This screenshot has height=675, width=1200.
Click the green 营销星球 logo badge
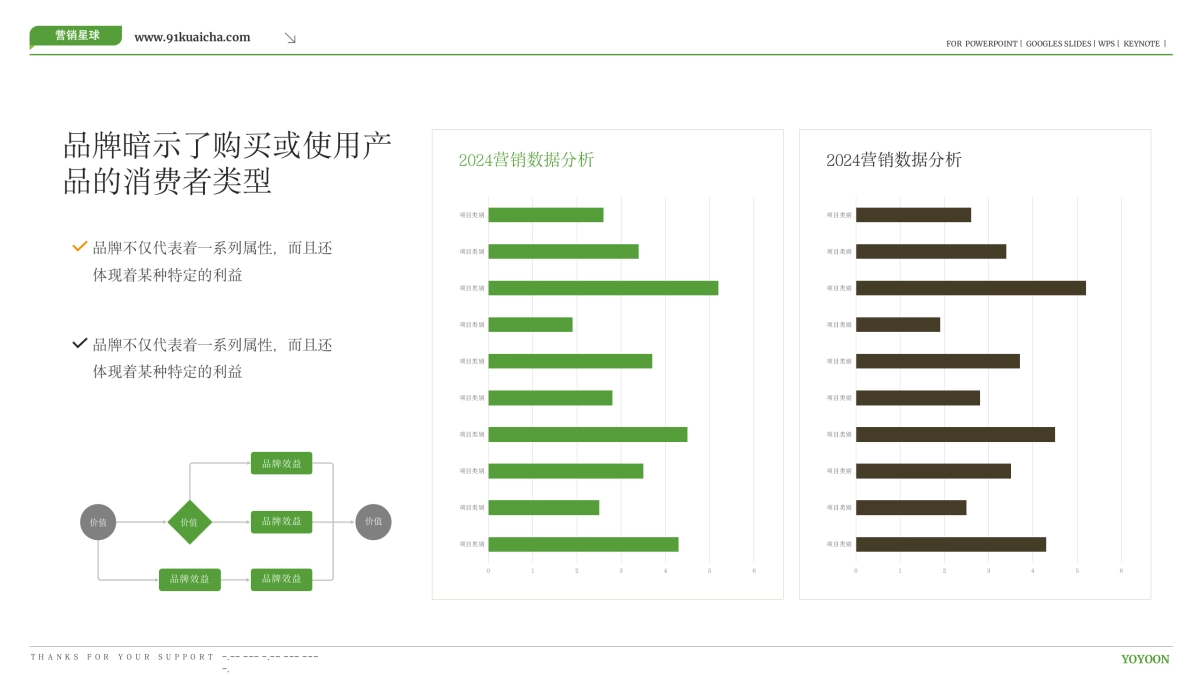[x=78, y=36]
